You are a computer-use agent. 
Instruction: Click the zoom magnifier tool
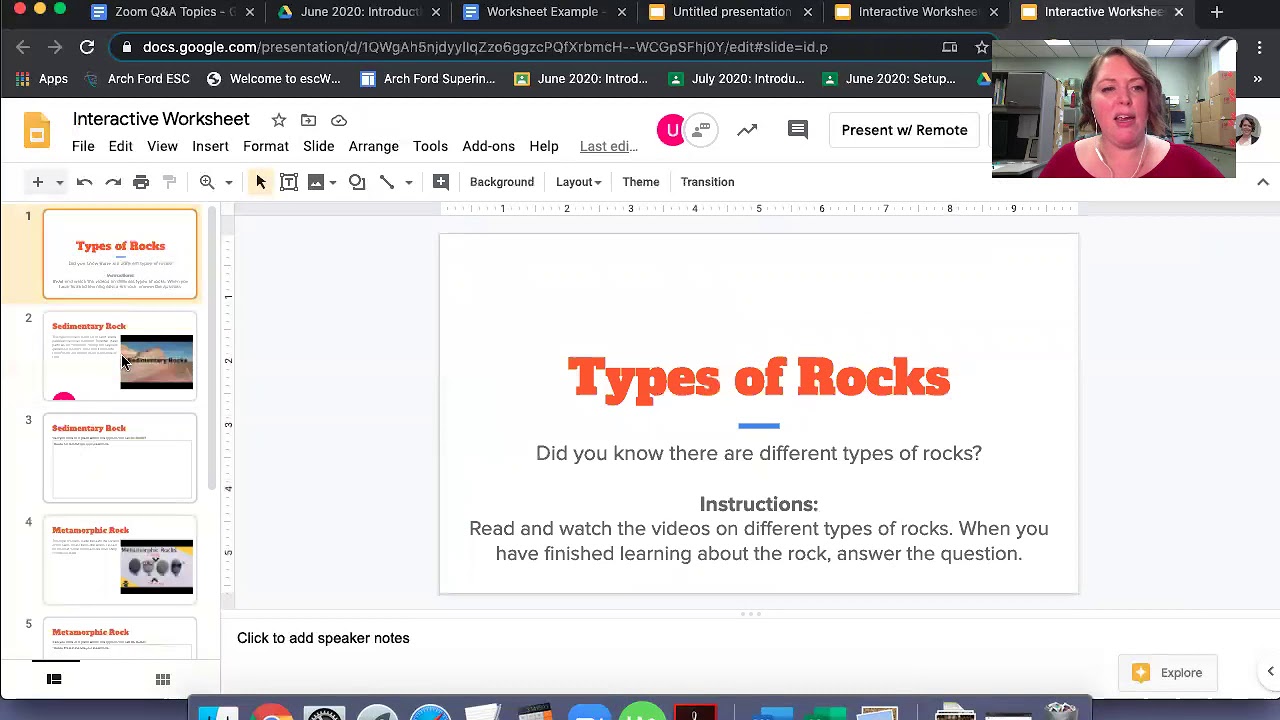coord(207,182)
